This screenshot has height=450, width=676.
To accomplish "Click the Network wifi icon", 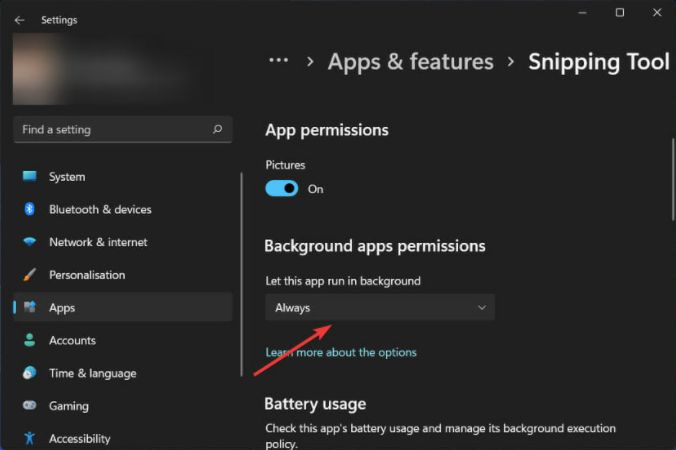I will click(30, 241).
